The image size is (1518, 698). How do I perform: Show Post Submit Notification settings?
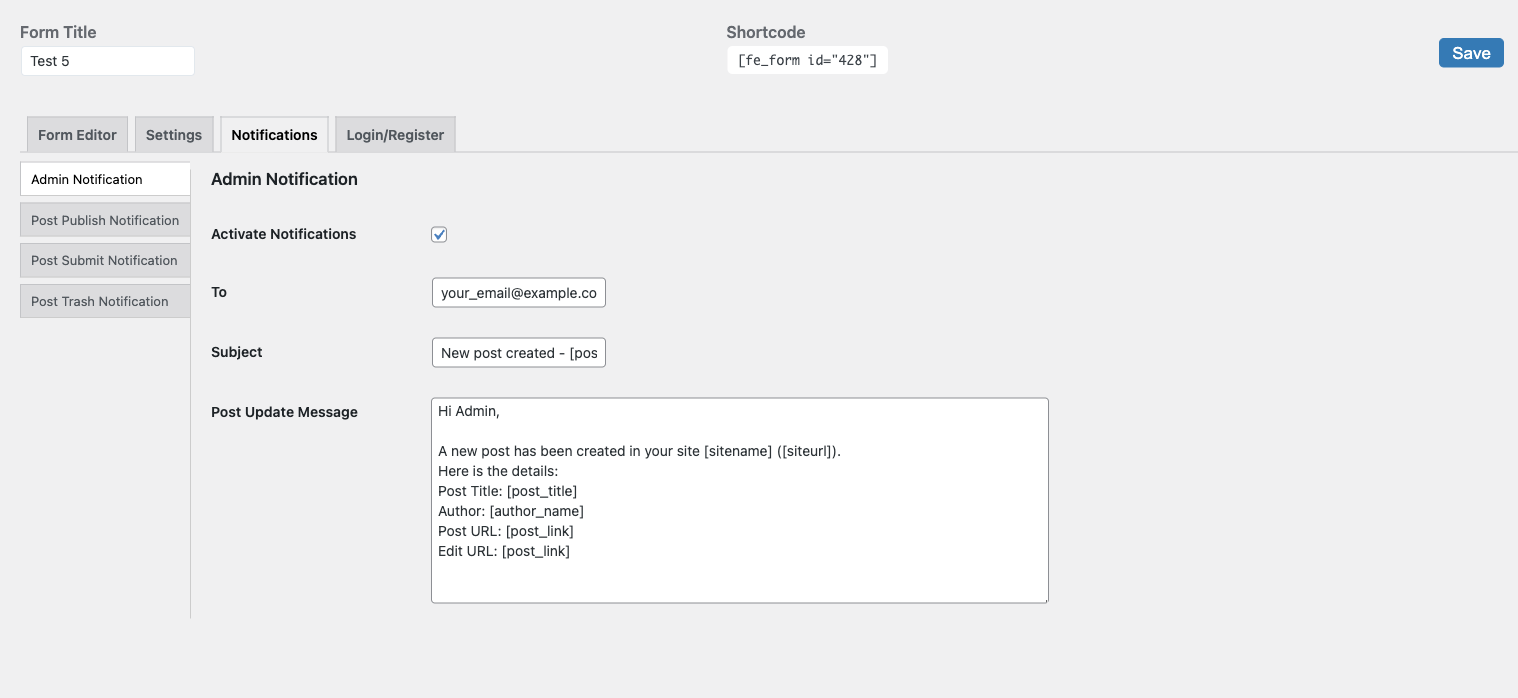pyautogui.click(x=105, y=261)
